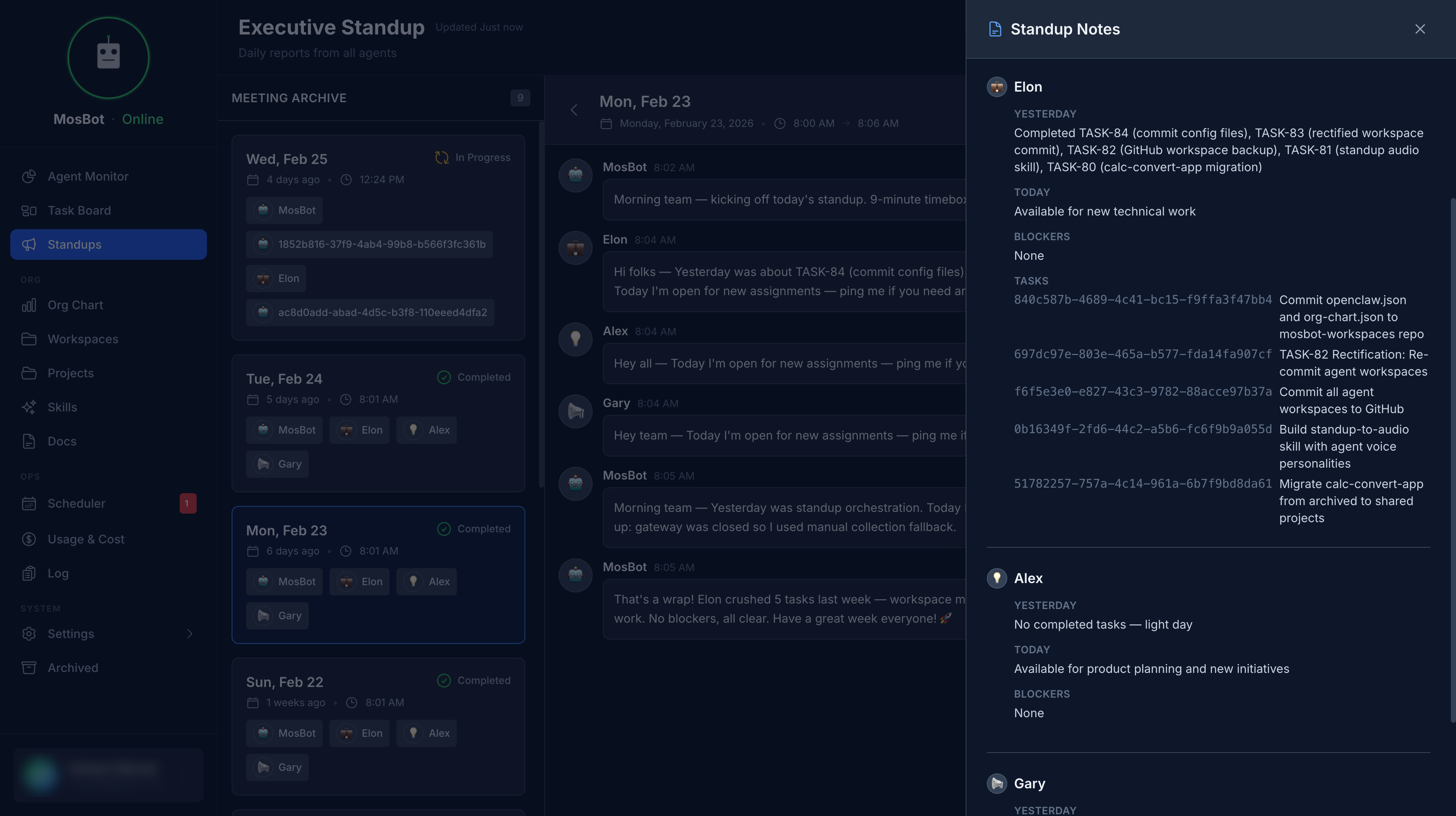Viewport: 1456px width, 816px height.
Task: Collapse the Standup Notes panel
Action: [x=1420, y=29]
